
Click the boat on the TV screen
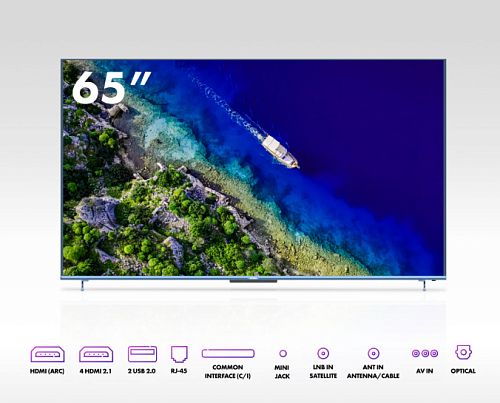[279, 151]
